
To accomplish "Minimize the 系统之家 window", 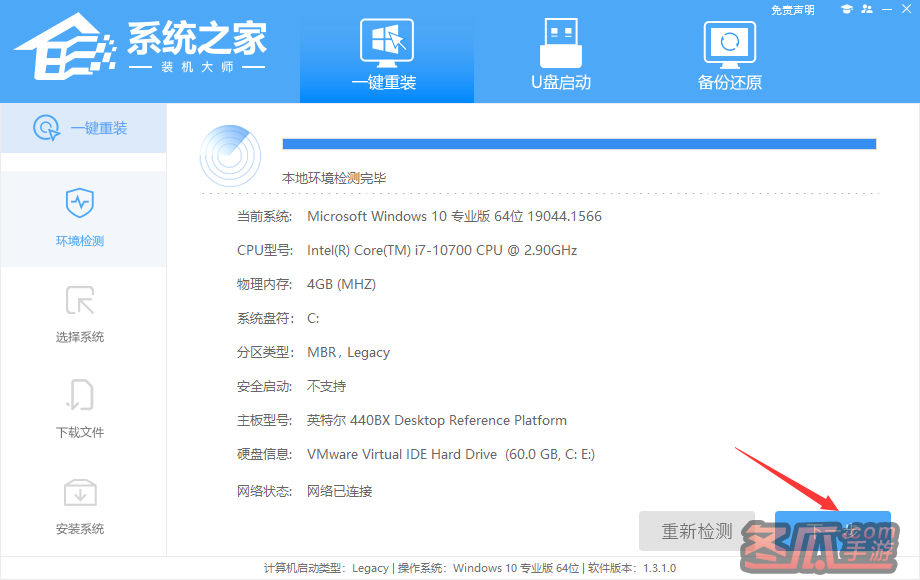I will coord(887,9).
